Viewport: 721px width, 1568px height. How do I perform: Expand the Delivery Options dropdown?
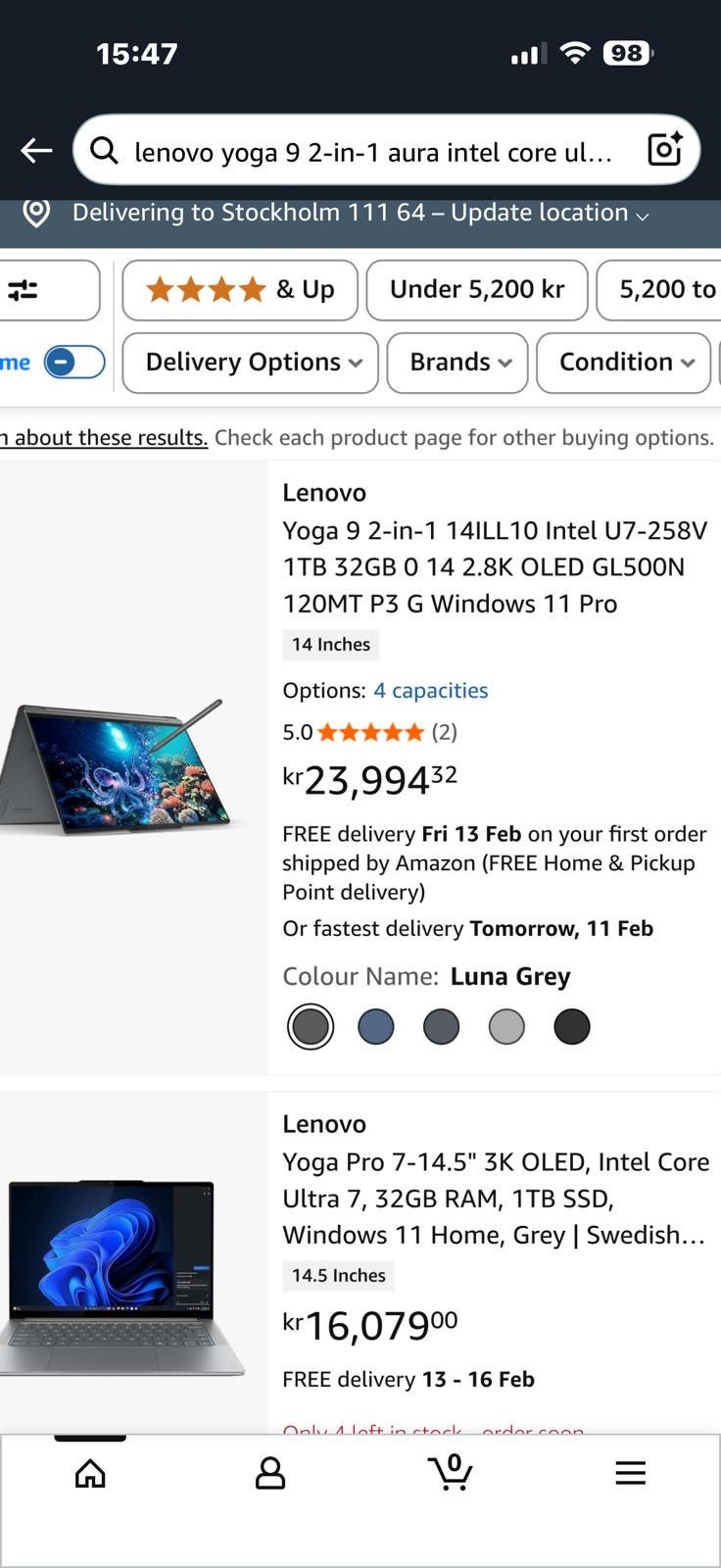coord(251,363)
